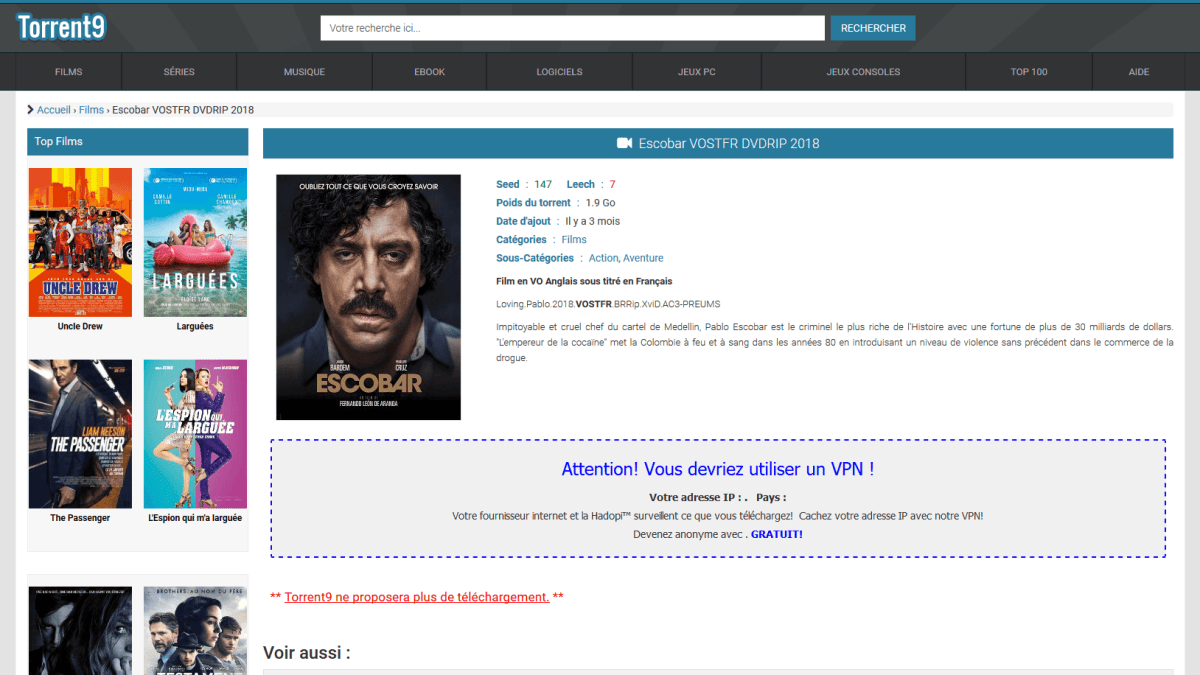Image resolution: width=1200 pixels, height=675 pixels.
Task: Open The Passenger poster thumbnail
Action: (x=80, y=434)
